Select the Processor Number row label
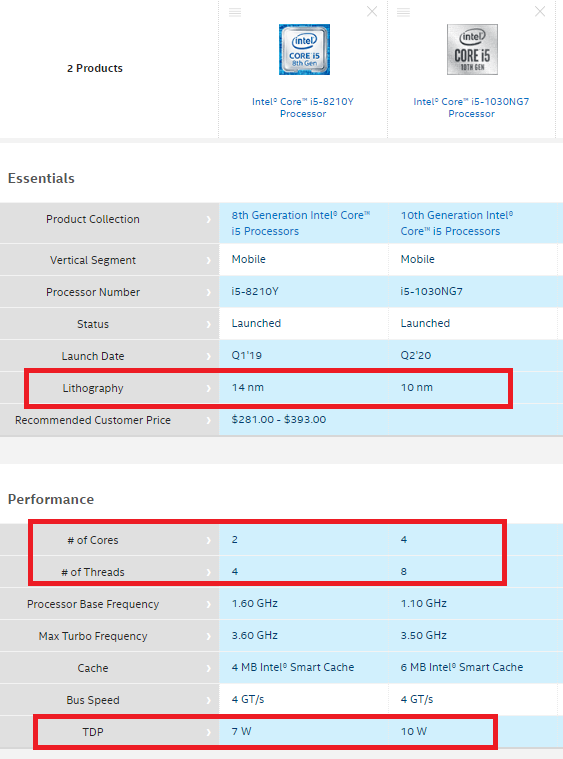This screenshot has height=759, width=563. 93,292
